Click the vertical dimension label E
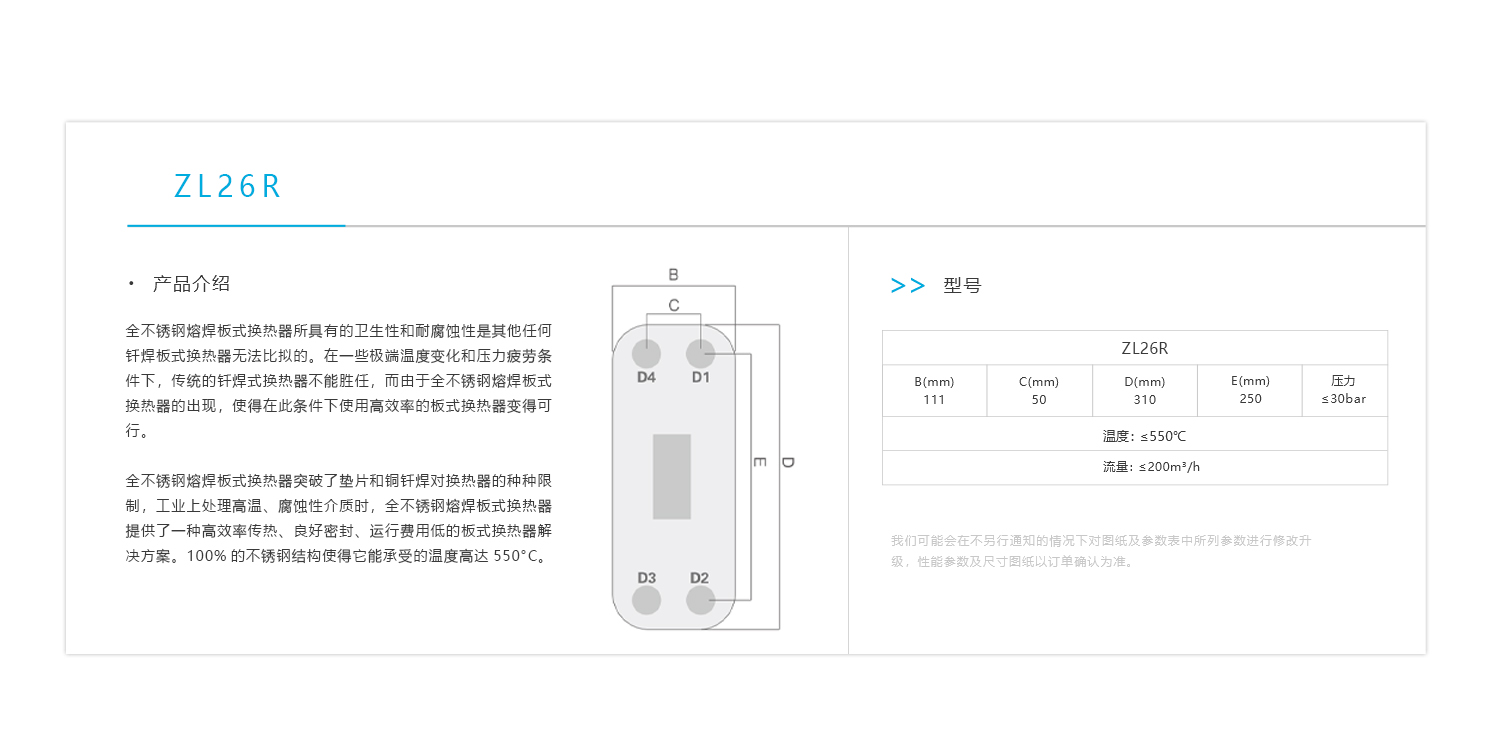The image size is (1500, 750). tap(760, 462)
